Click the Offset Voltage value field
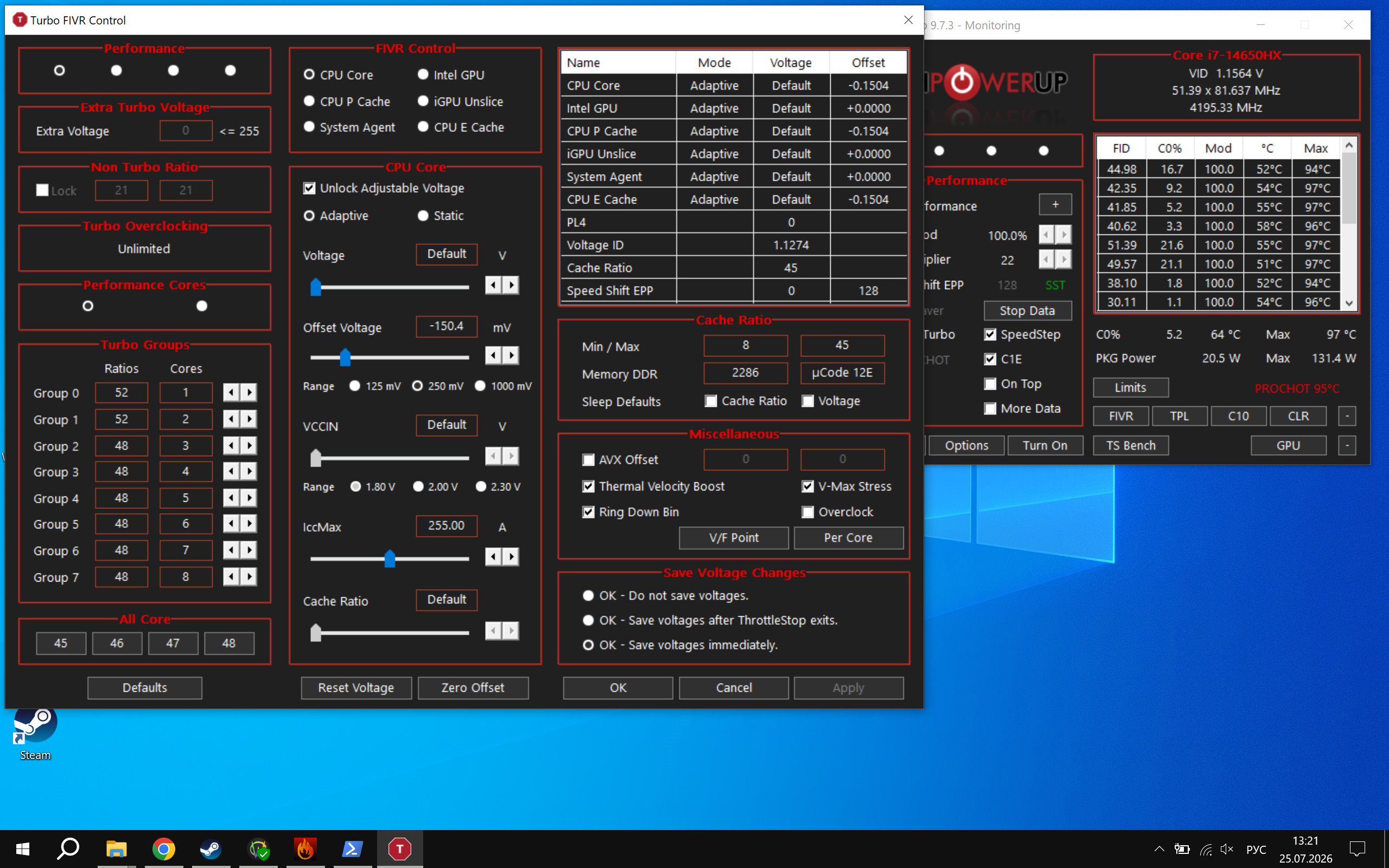The height and width of the screenshot is (868, 1389). (447, 326)
